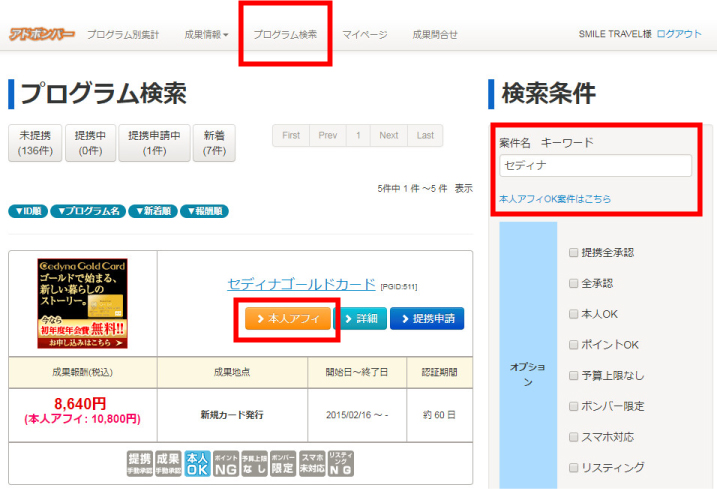The width and height of the screenshot is (717, 489).
Task: Click page 1 in the pagination
Action: (x=358, y=135)
